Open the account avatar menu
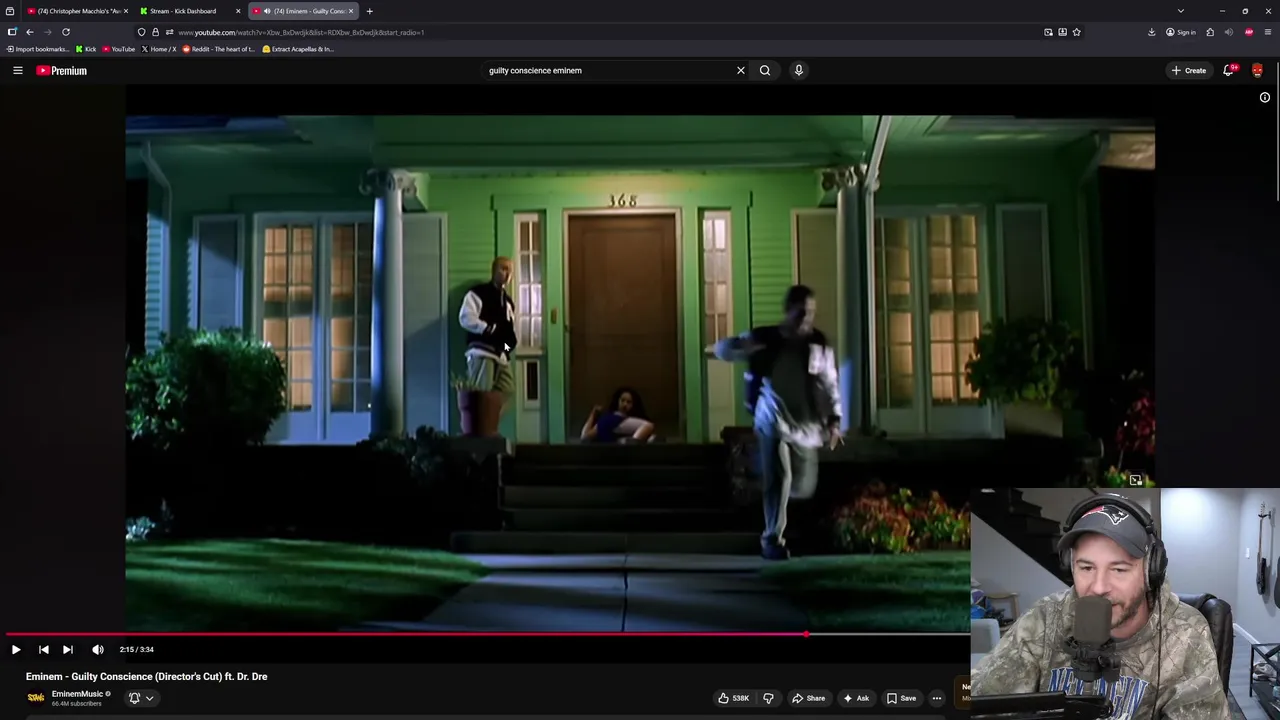This screenshot has width=1280, height=720. point(1257,70)
